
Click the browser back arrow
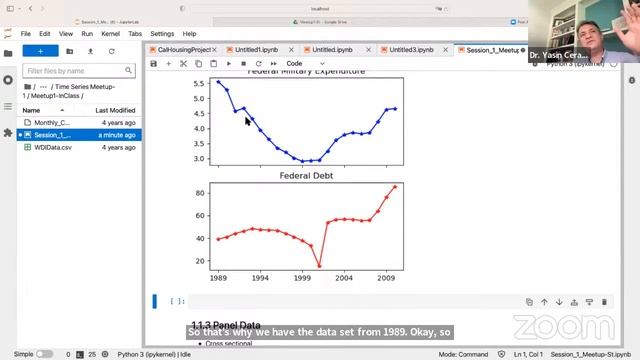click(x=31, y=8)
